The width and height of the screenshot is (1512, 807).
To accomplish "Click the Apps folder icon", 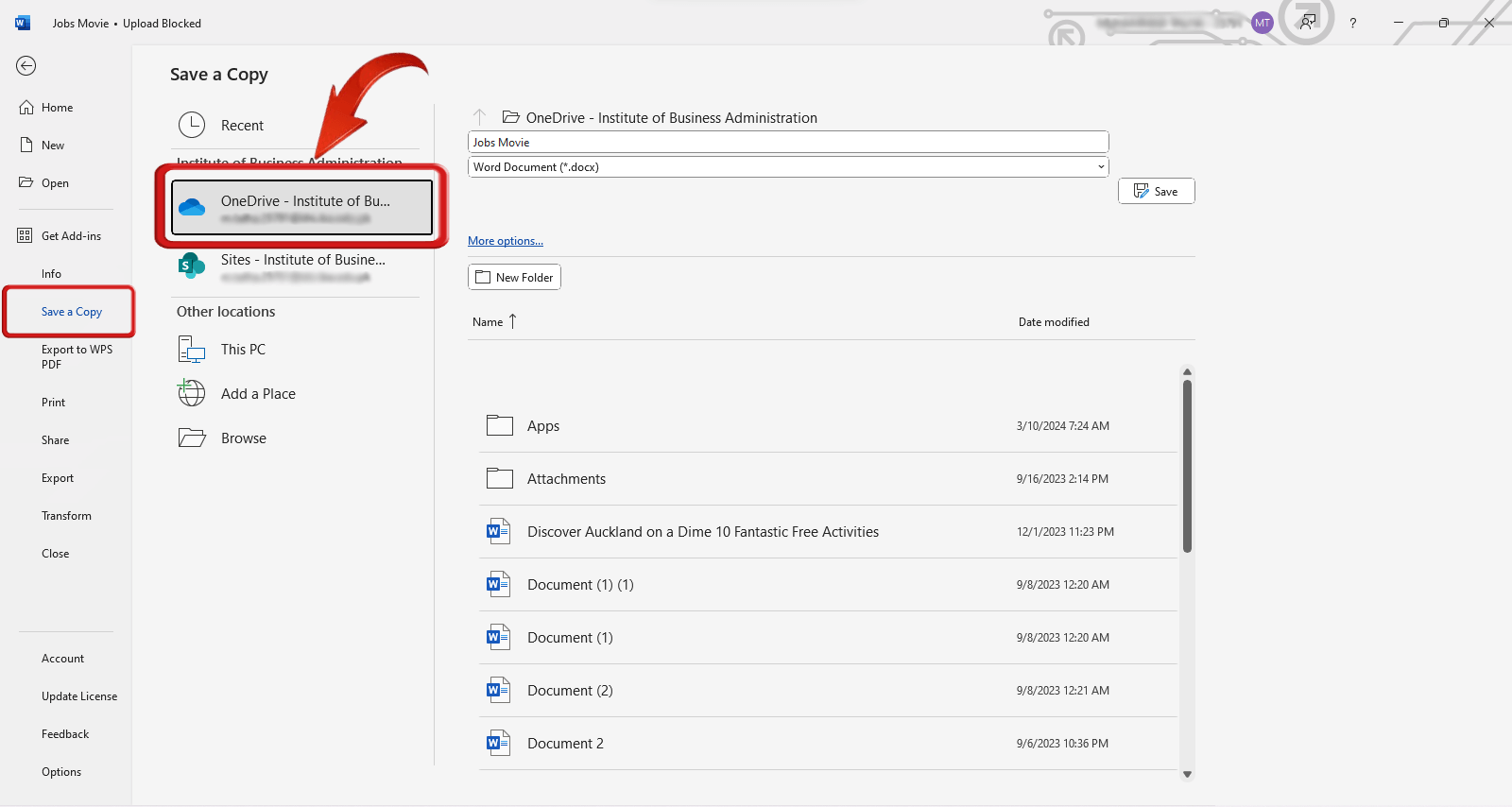I will (x=500, y=425).
